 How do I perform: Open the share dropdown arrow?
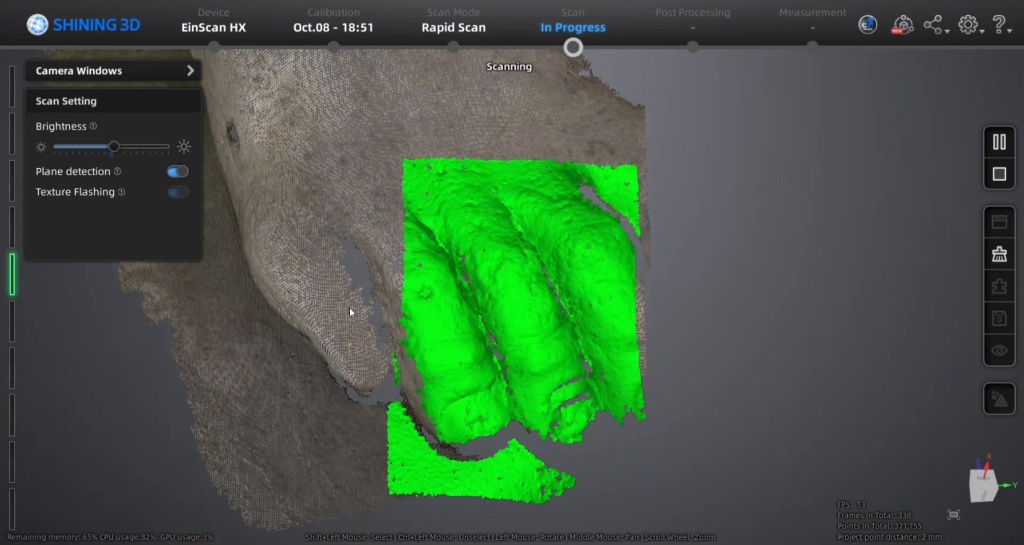pos(947,31)
